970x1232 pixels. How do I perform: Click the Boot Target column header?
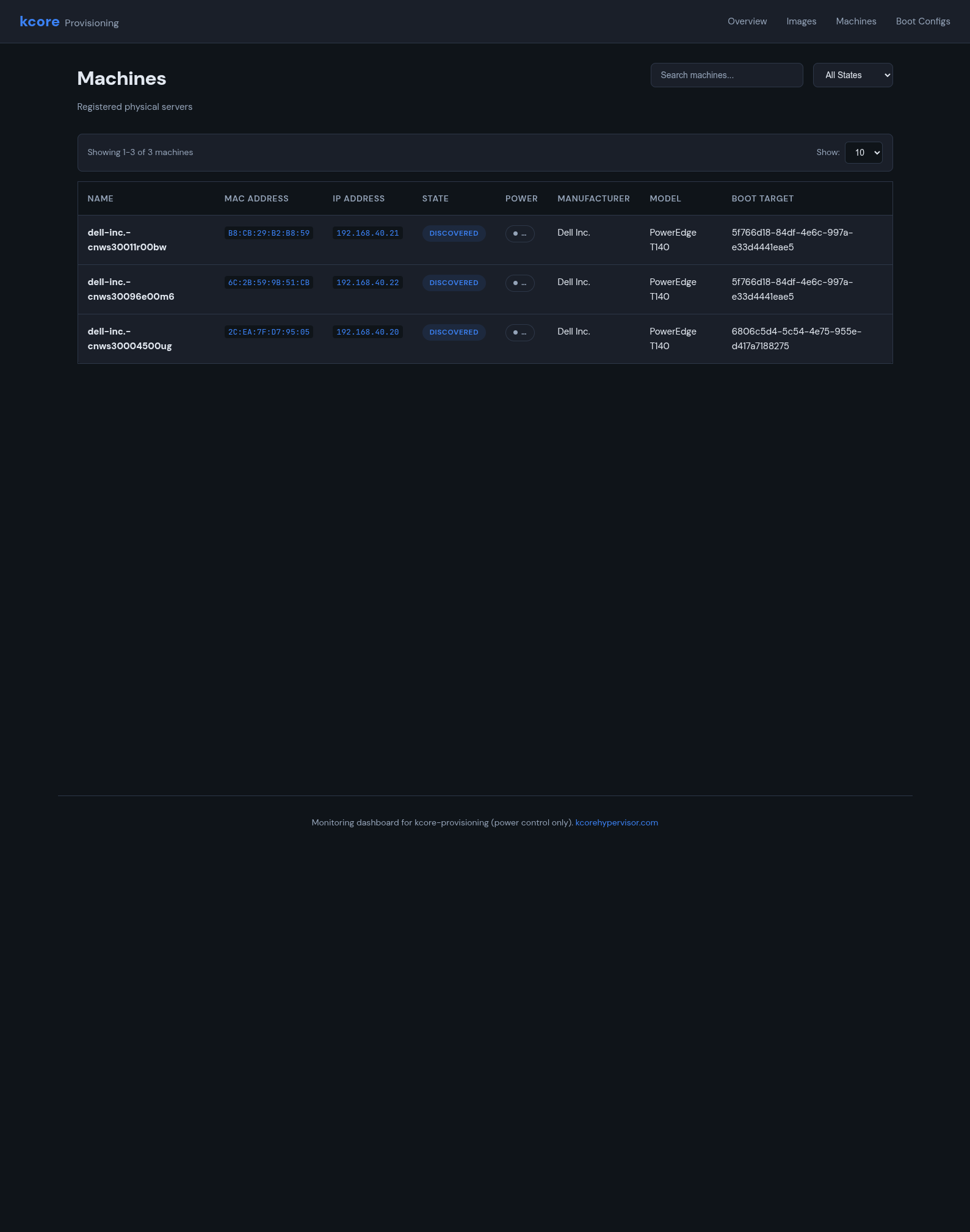point(762,198)
